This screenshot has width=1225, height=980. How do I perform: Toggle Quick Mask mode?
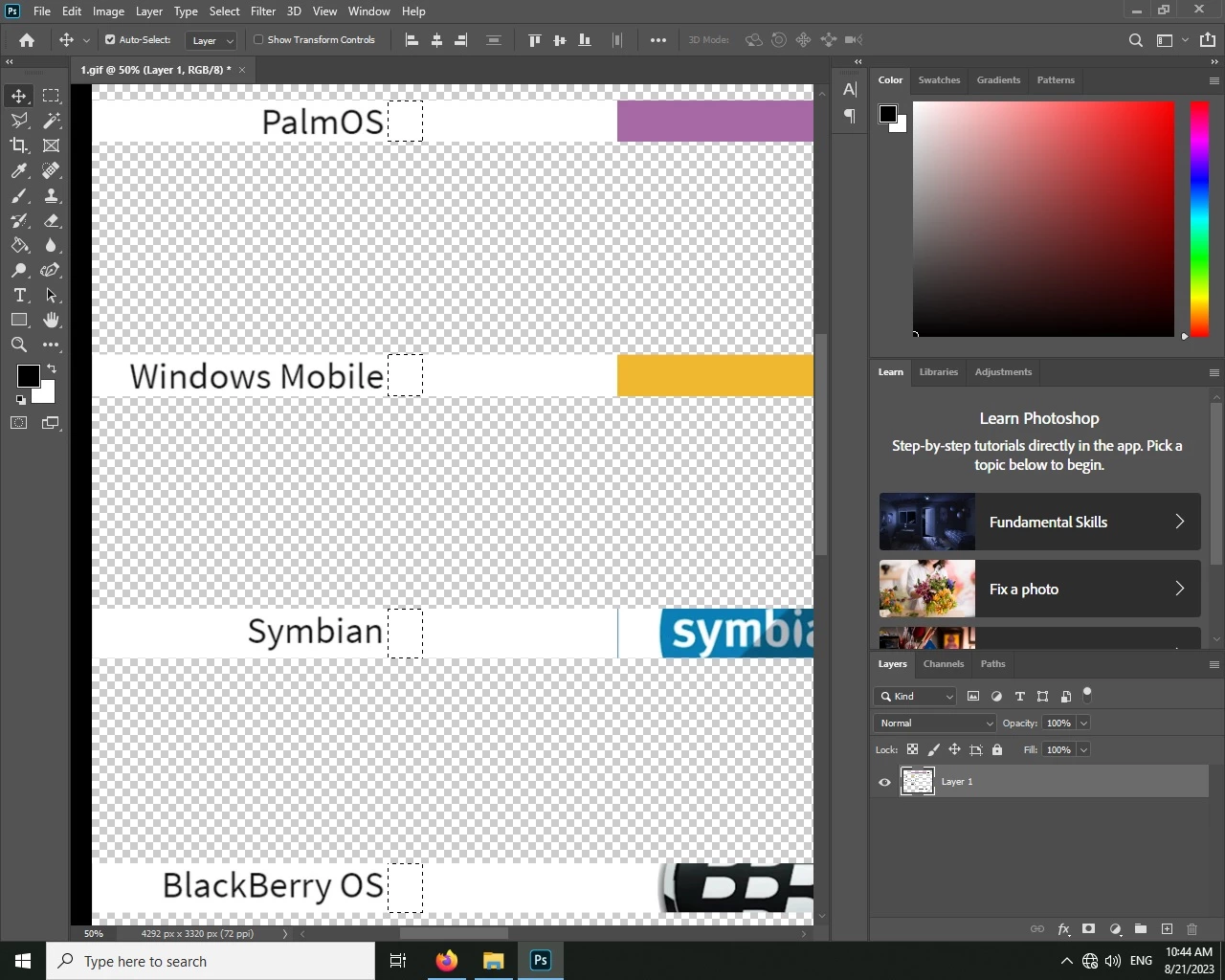pyautogui.click(x=19, y=423)
